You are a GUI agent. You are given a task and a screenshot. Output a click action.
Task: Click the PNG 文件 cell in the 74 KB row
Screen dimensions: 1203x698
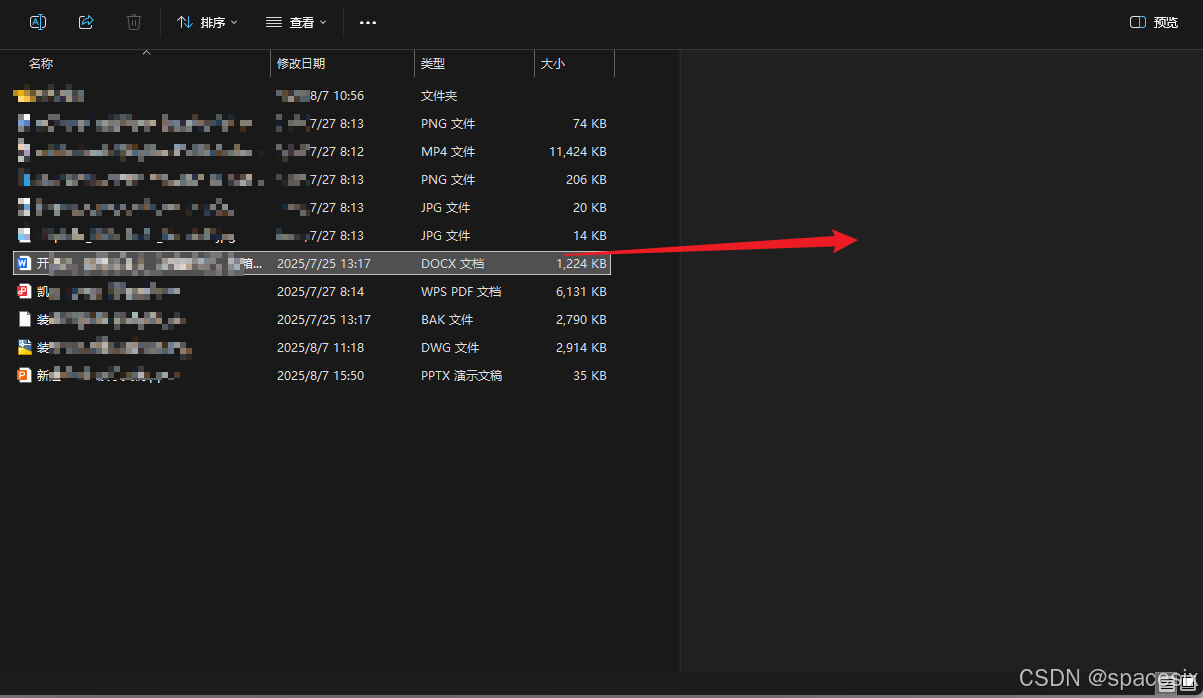pos(448,124)
